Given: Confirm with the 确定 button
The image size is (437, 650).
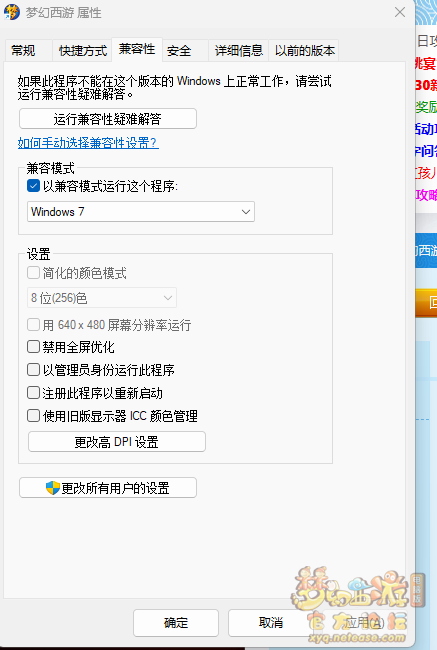Looking at the screenshot, I should [x=176, y=623].
